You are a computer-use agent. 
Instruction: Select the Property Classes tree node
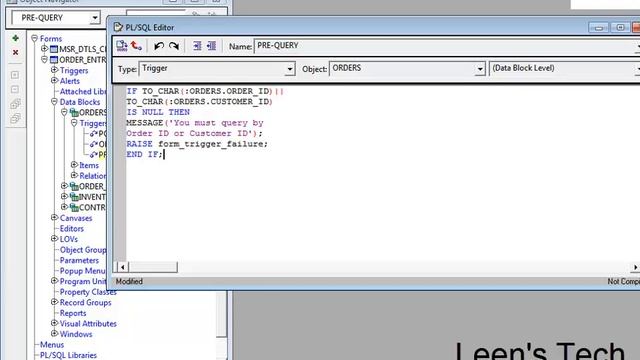[x=88, y=292]
